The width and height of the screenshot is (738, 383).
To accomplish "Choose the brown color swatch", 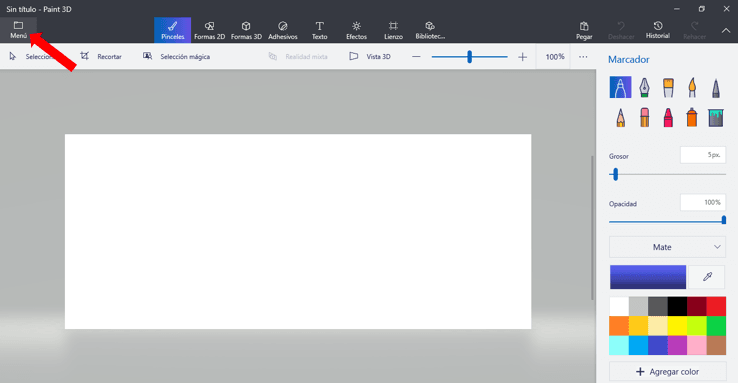I will pyautogui.click(x=716, y=345).
